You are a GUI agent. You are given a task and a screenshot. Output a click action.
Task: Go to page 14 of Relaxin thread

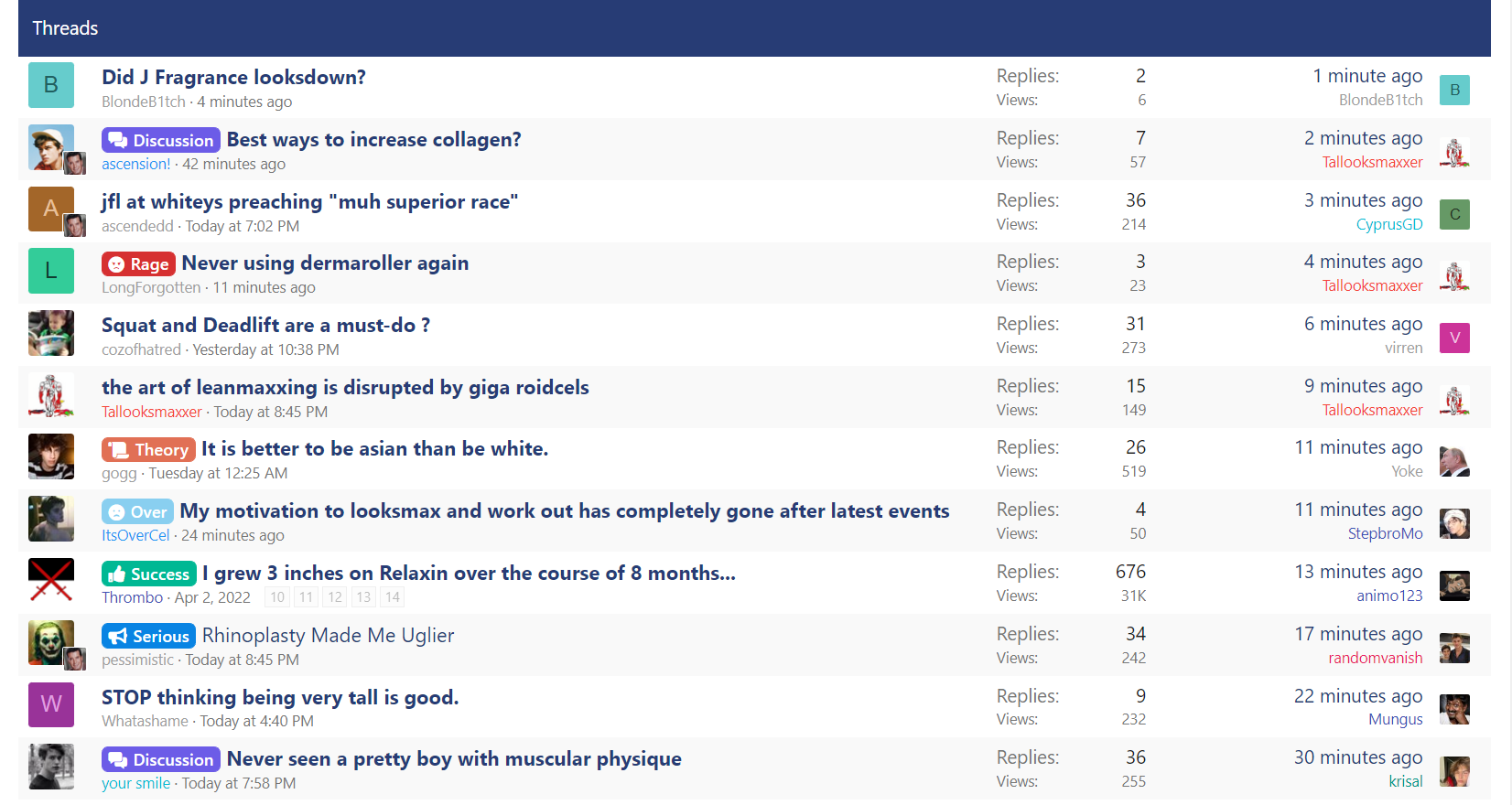pyautogui.click(x=393, y=597)
